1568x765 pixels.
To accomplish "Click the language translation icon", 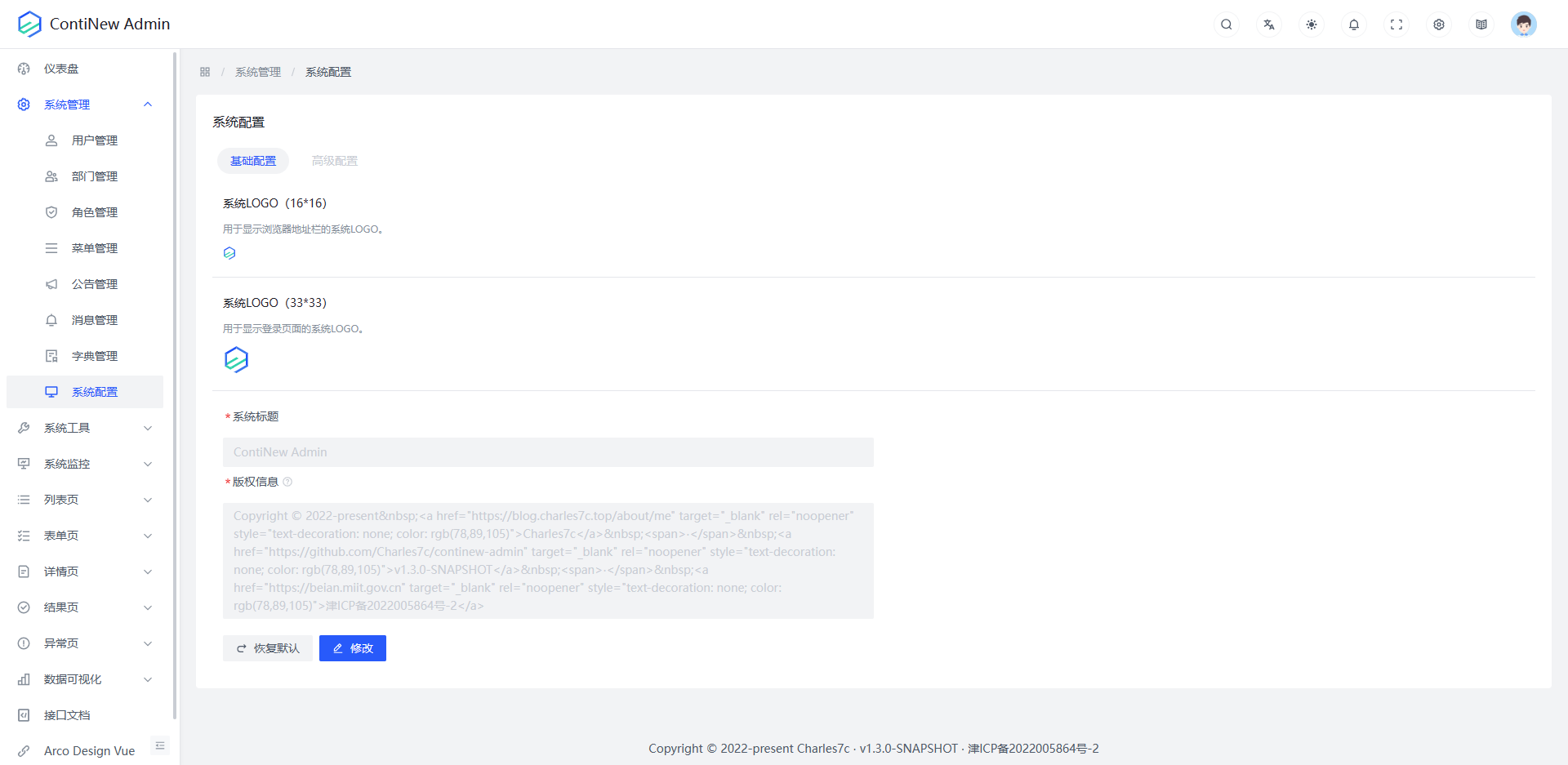I will point(1268,24).
